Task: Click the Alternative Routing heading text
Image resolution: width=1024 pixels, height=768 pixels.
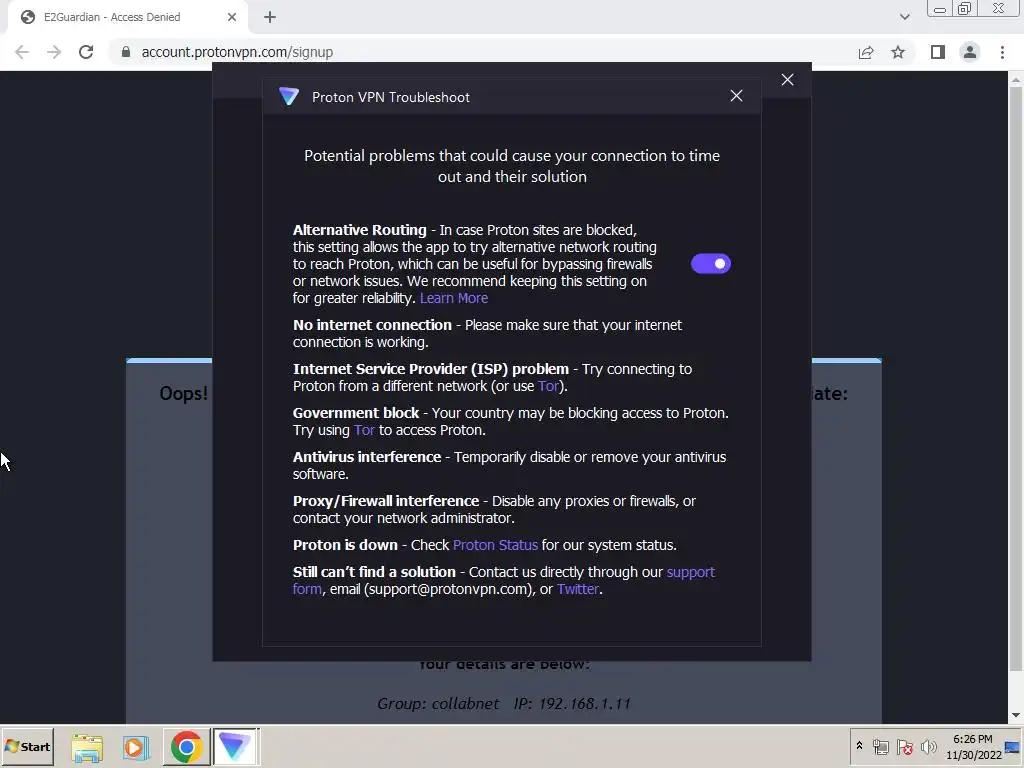Action: (359, 230)
